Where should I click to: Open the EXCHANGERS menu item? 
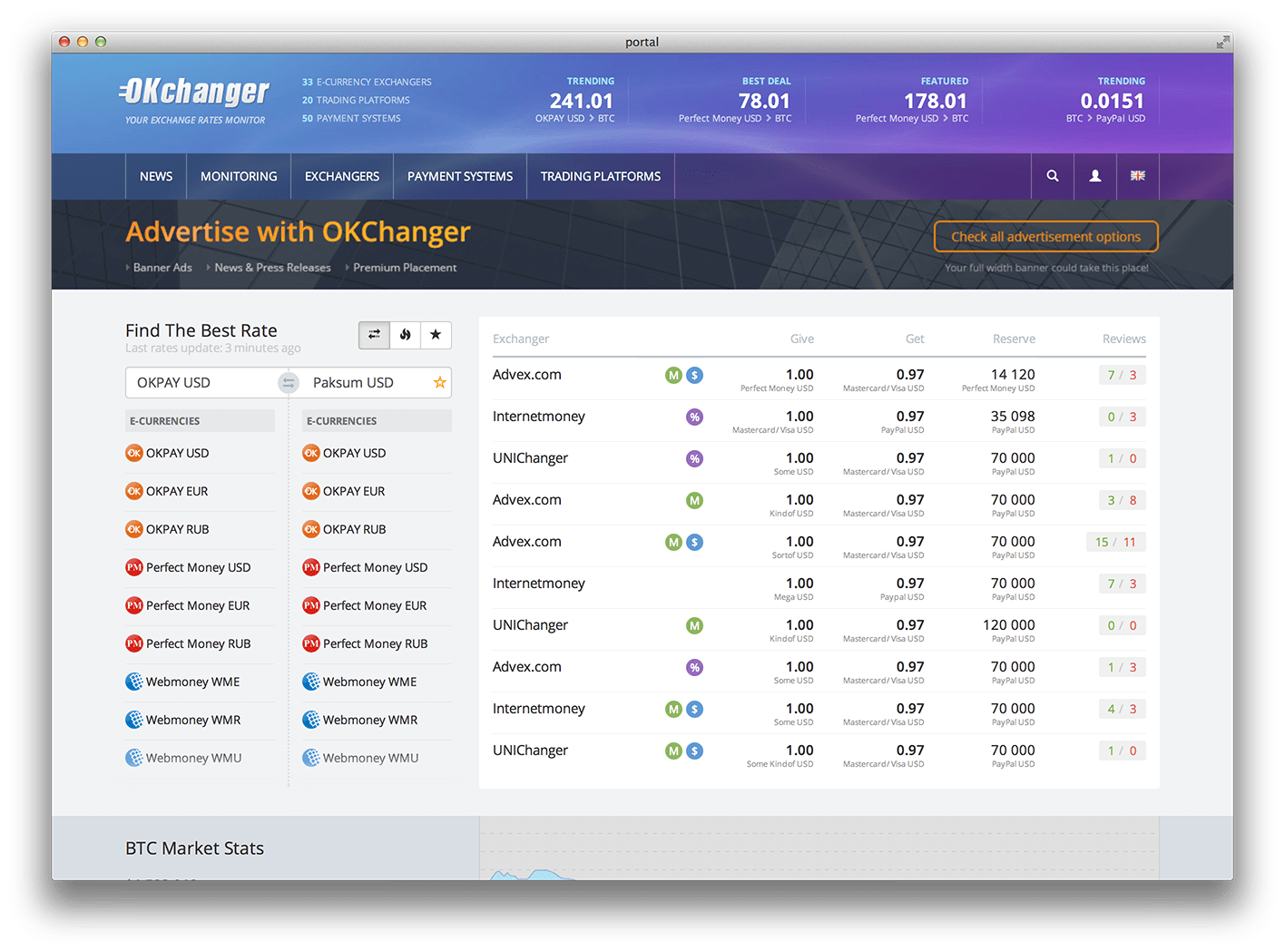tap(342, 176)
